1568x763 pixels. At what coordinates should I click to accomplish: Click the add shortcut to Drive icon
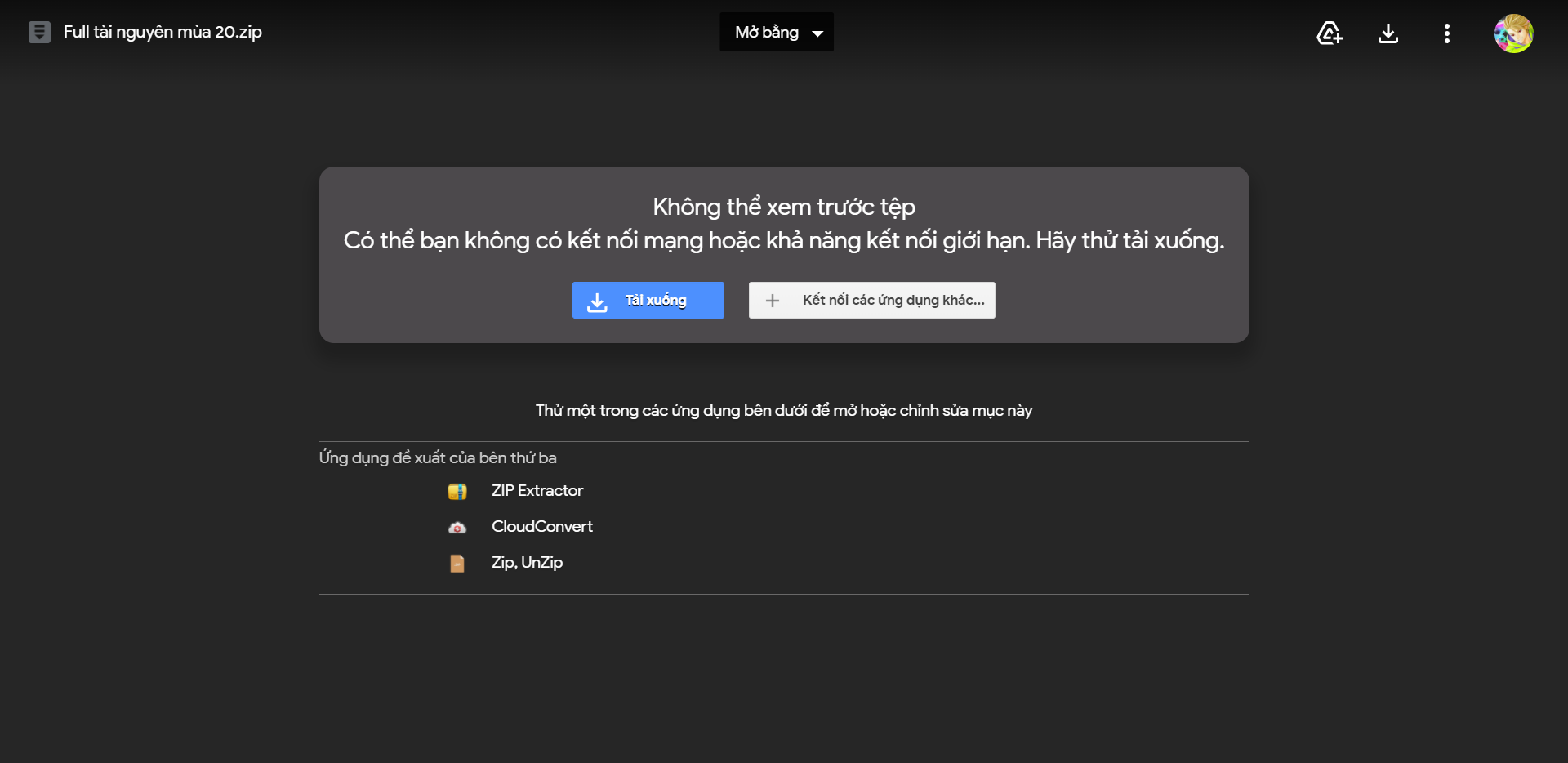(x=1330, y=33)
